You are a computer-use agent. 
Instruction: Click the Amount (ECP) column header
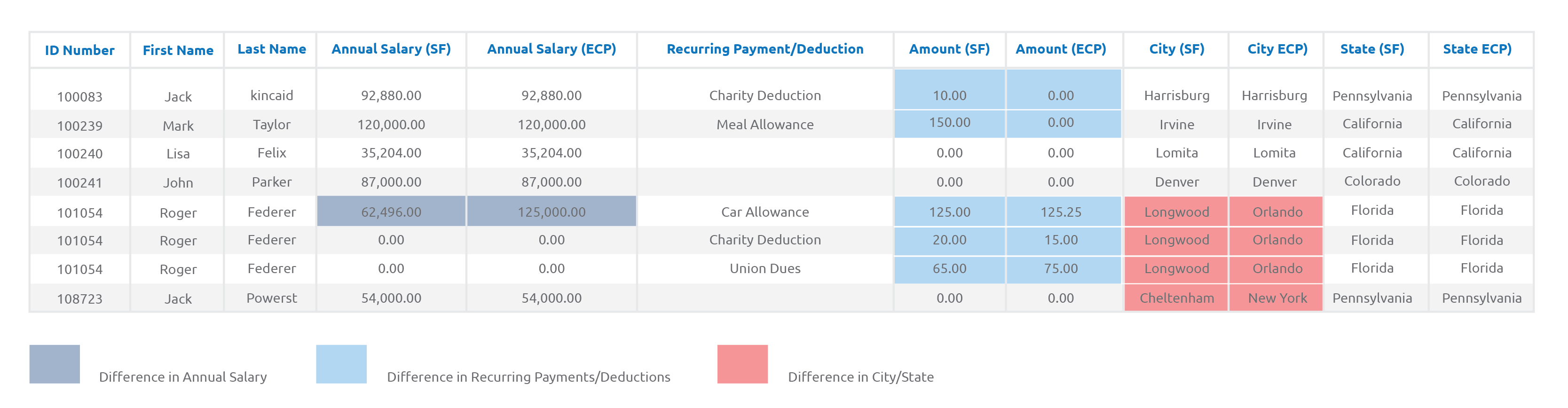pos(1060,49)
